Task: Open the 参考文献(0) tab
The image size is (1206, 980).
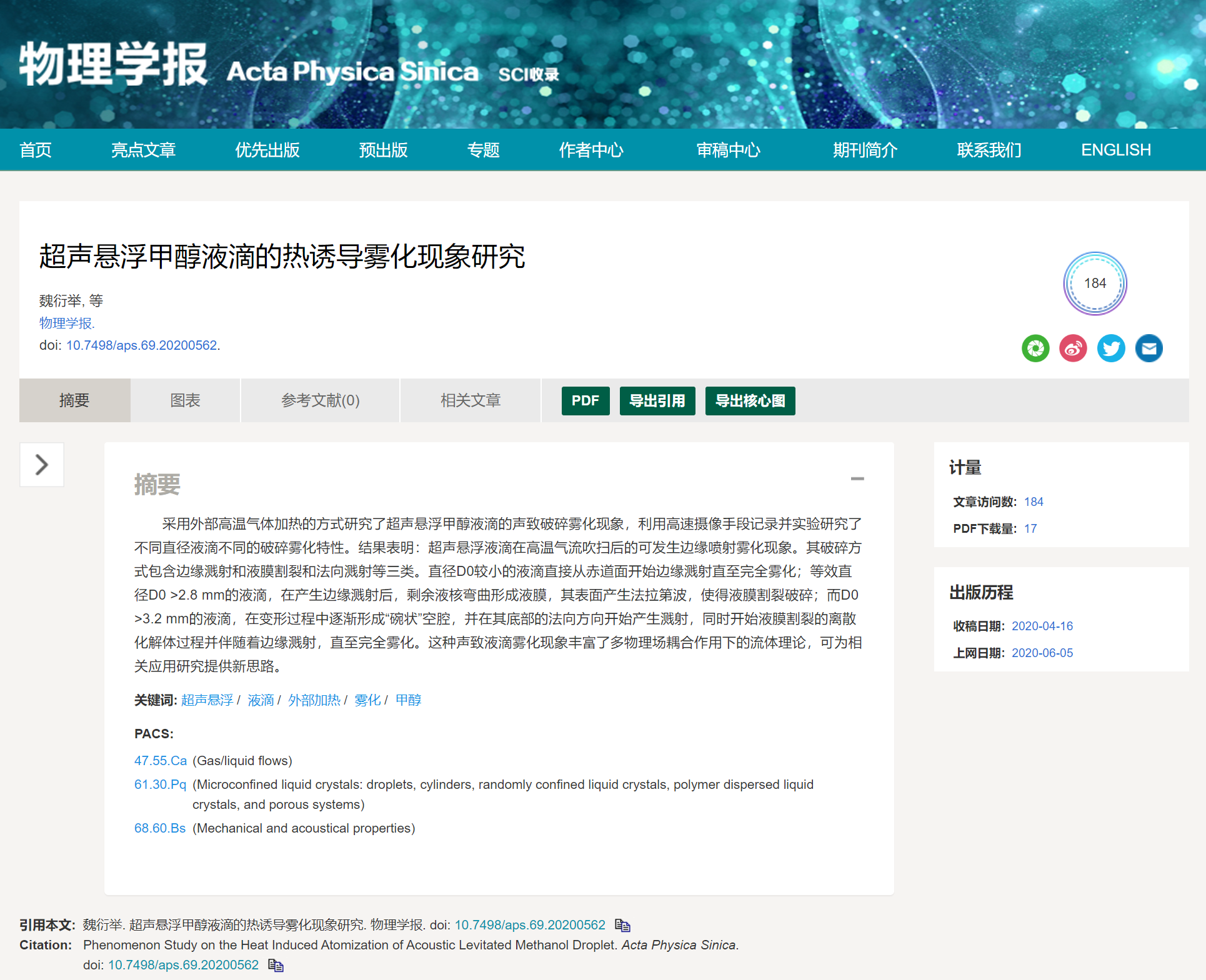Action: 320,400
